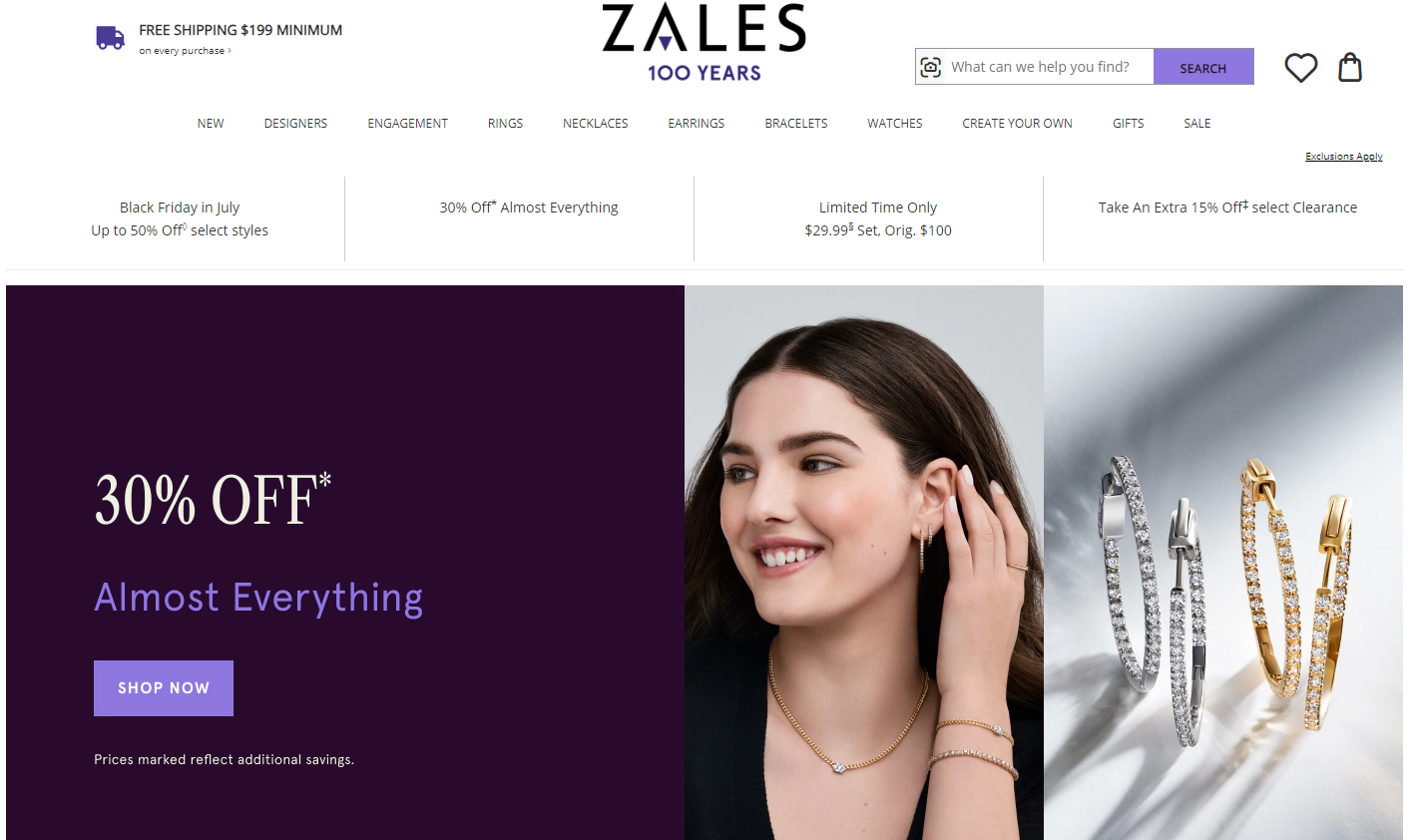The height and width of the screenshot is (840, 1419).
Task: Click the Black Friday in July promo
Action: pyautogui.click(x=180, y=218)
